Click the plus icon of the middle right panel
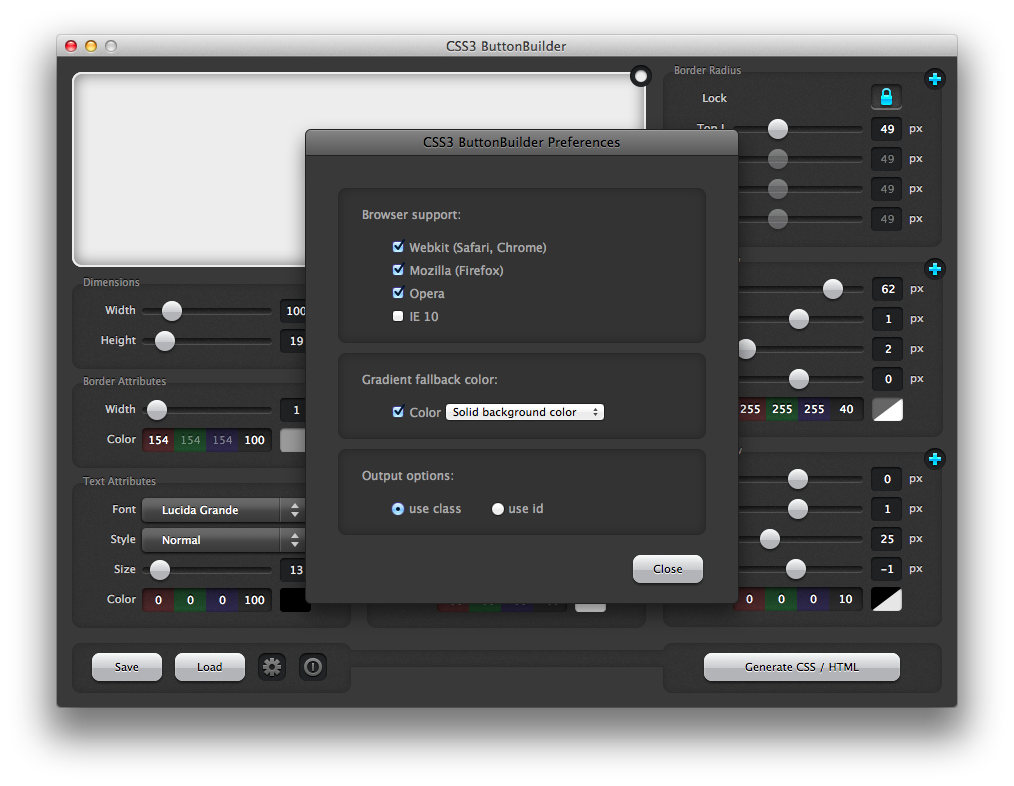The width and height of the screenshot is (1014, 786). click(934, 268)
